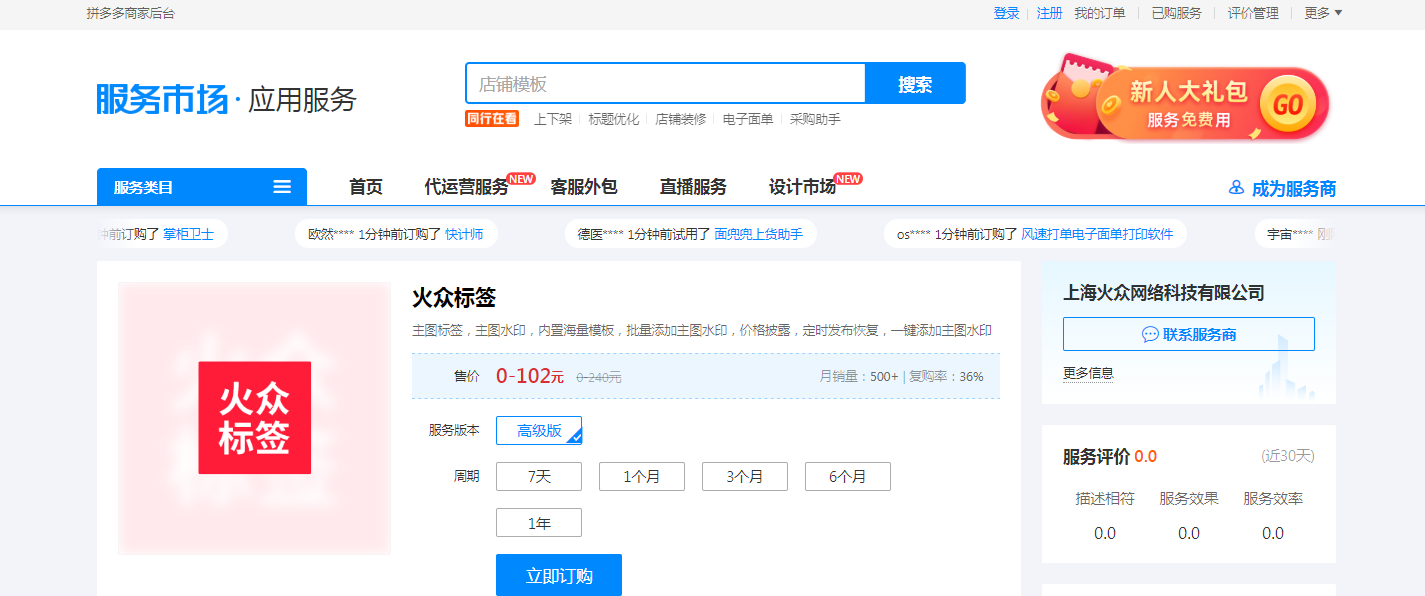Click the 搜索 button
This screenshot has width=1425, height=596.
pos(915,84)
